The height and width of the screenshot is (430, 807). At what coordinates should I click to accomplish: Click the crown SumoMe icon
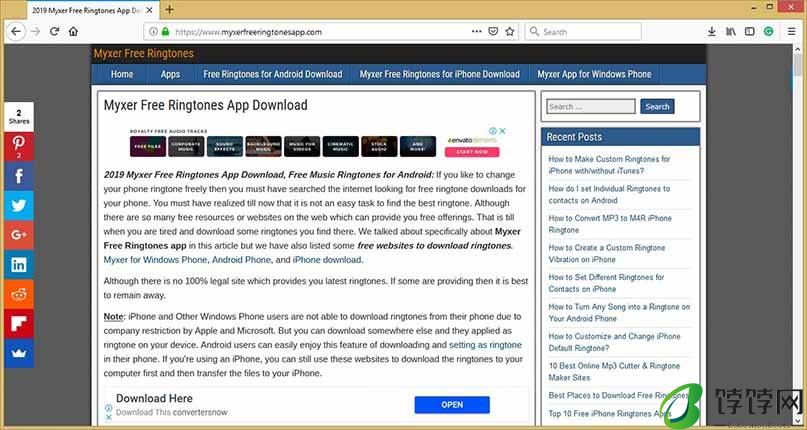(x=19, y=353)
